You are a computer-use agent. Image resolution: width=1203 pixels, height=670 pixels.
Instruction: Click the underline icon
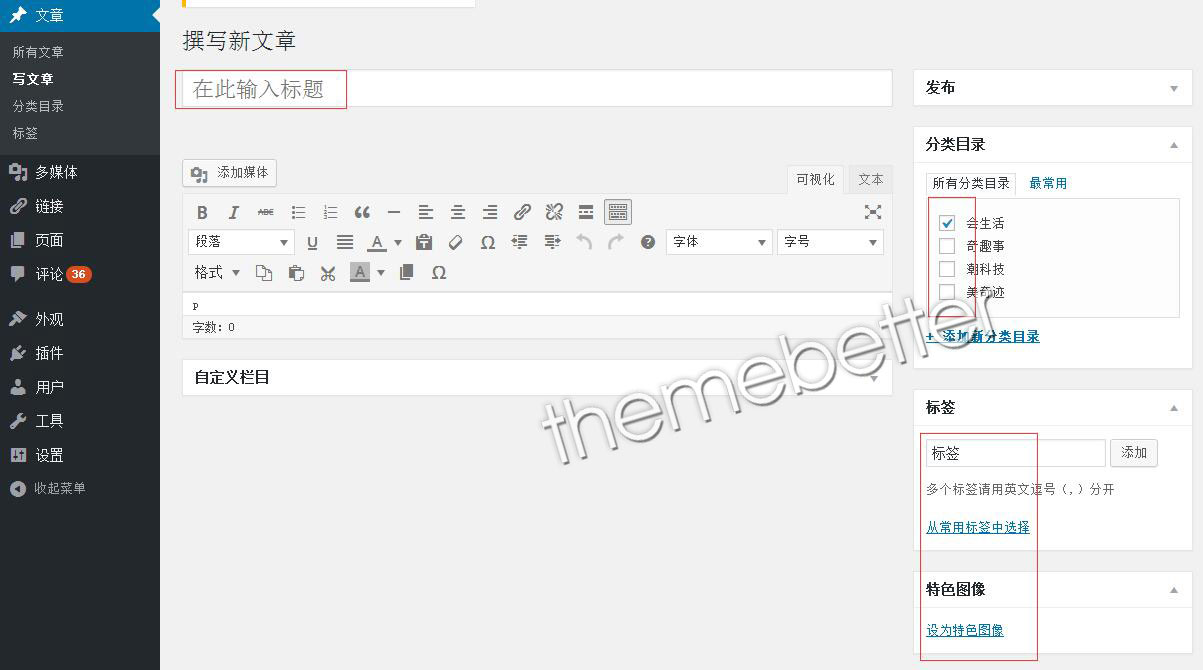click(x=312, y=242)
